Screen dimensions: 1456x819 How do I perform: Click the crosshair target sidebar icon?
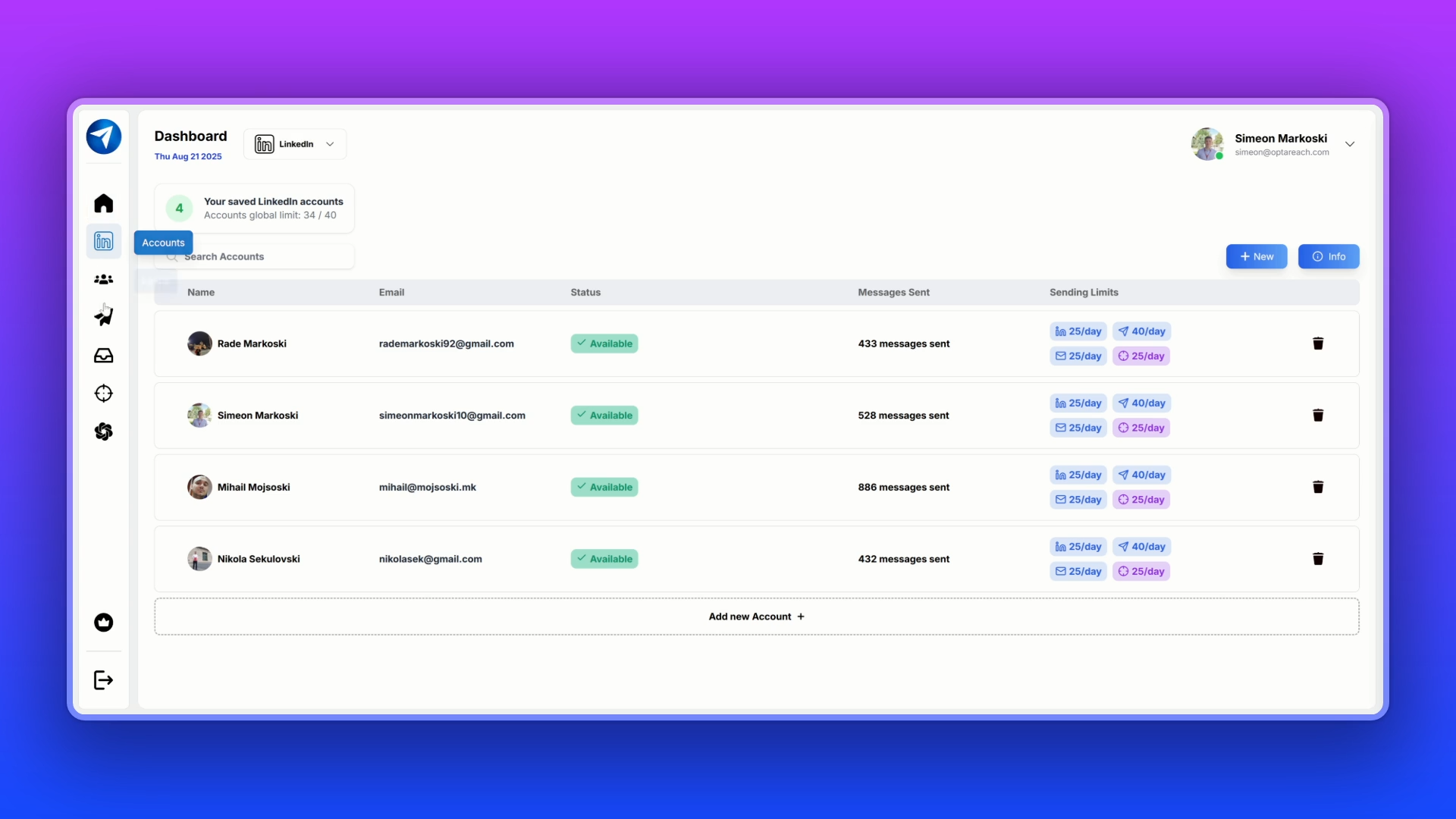[103, 394]
